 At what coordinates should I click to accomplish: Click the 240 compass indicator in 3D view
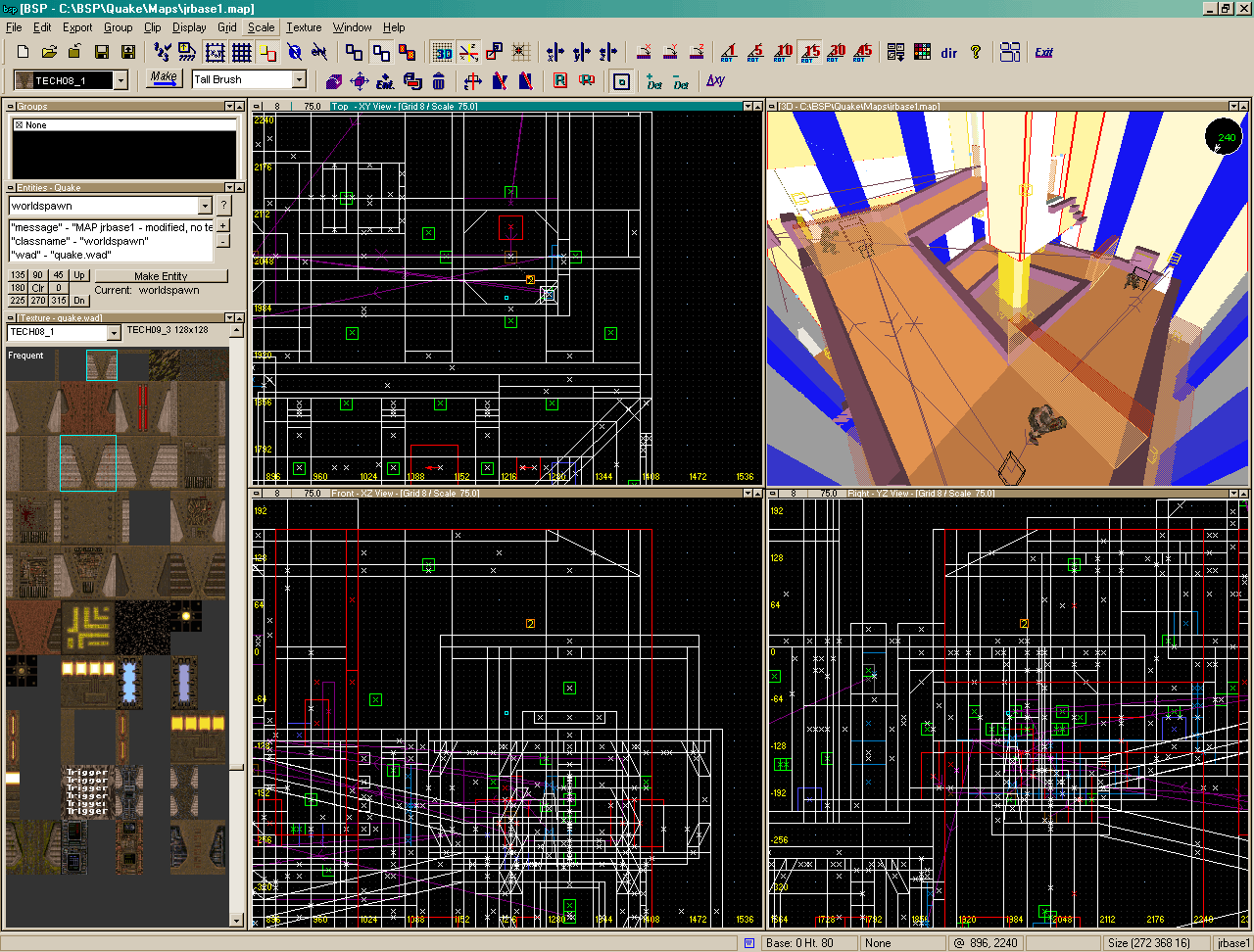click(x=1223, y=137)
